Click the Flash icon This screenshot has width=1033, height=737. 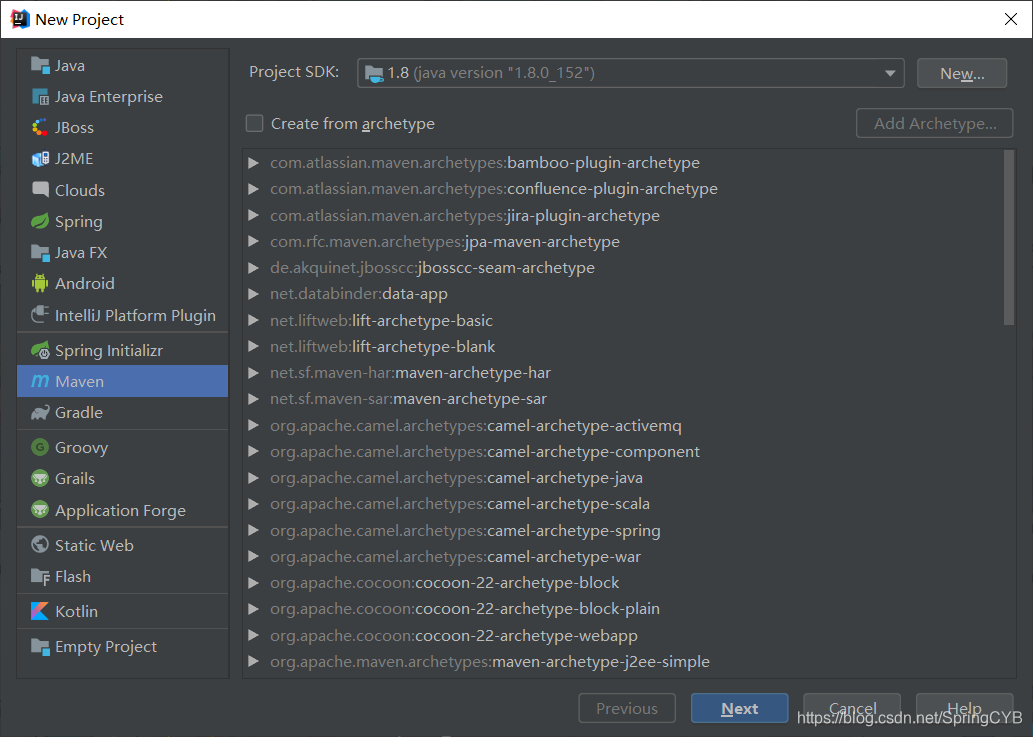coord(40,576)
